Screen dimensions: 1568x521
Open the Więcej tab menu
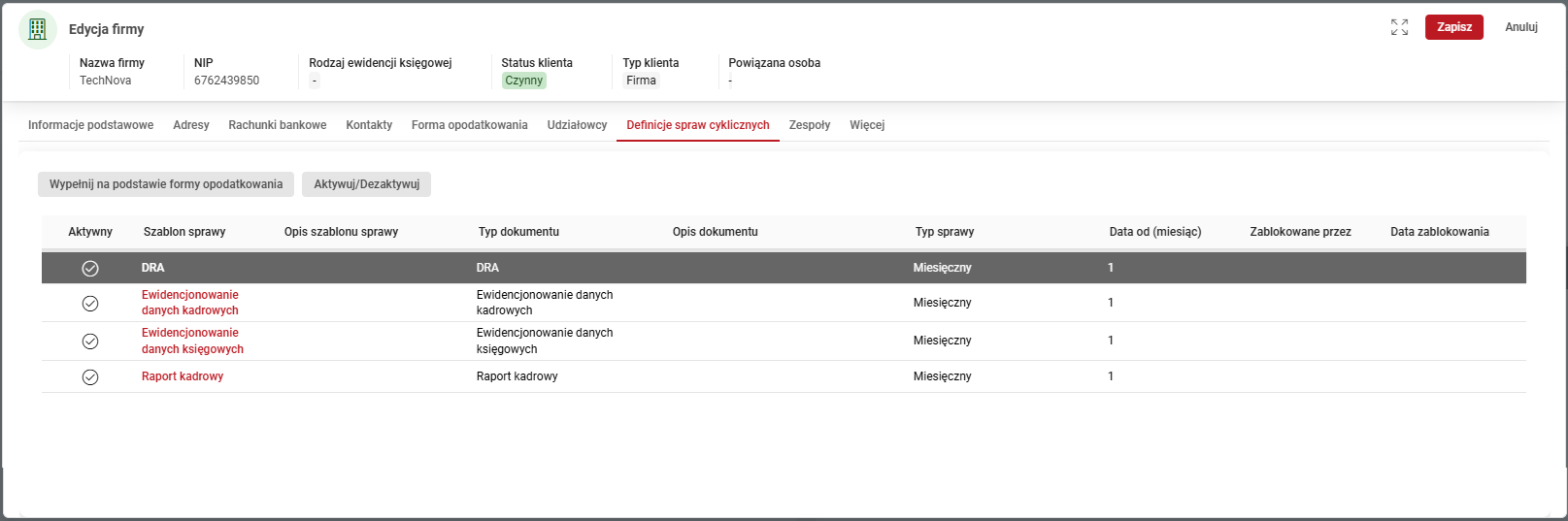click(x=867, y=125)
